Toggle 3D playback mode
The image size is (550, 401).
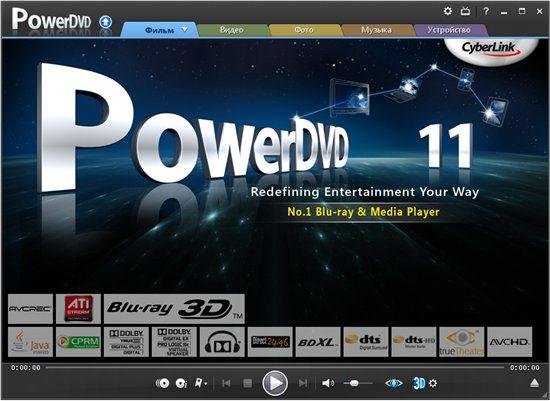click(x=419, y=383)
